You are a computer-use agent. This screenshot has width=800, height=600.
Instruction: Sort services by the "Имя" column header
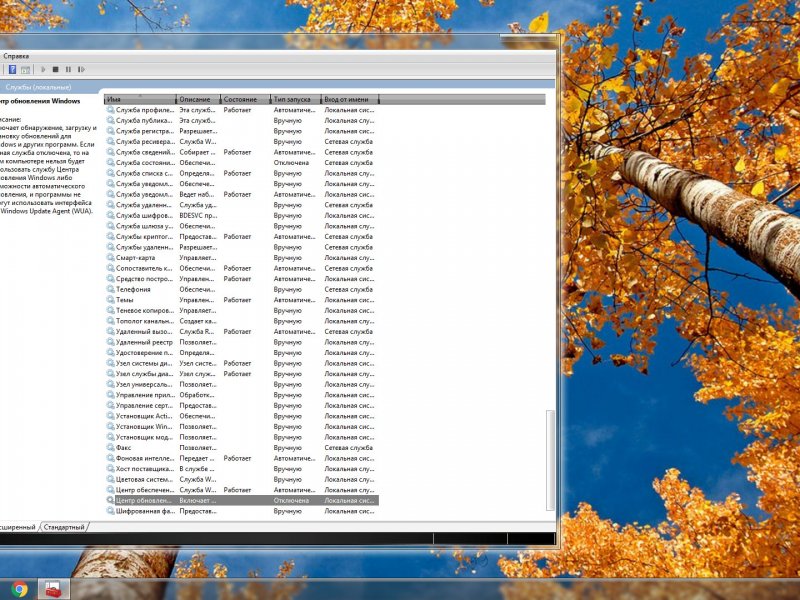[140, 99]
